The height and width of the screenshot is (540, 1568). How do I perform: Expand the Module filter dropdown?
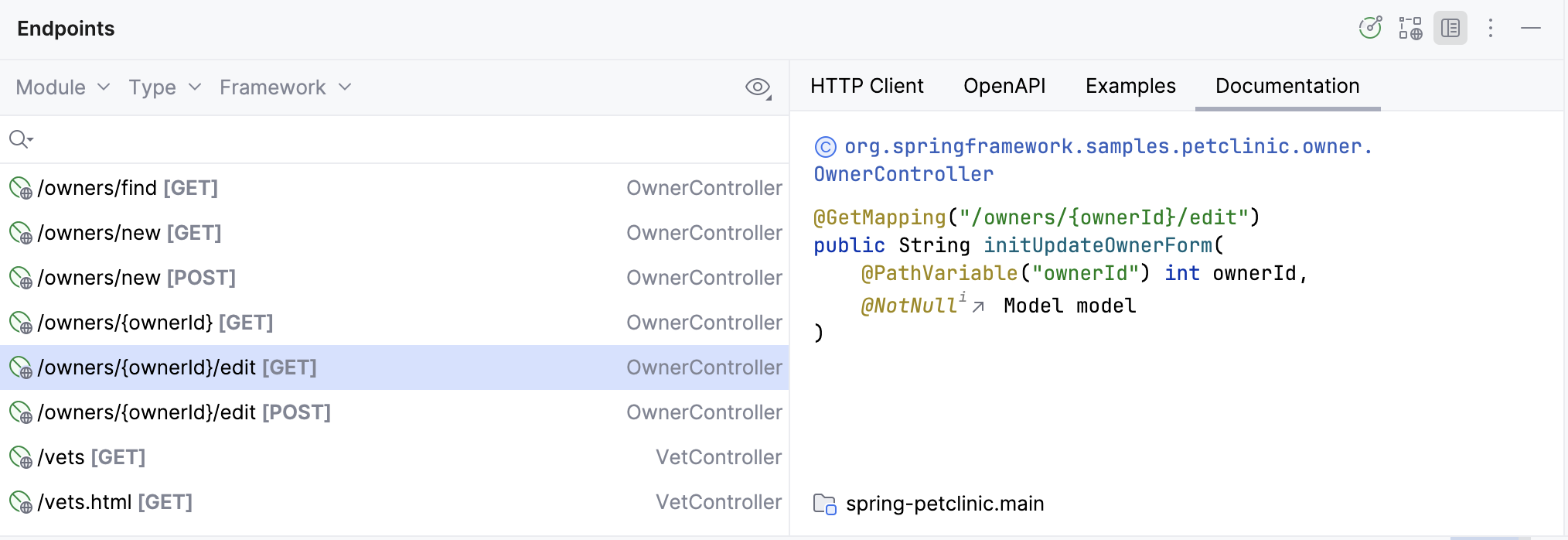(63, 87)
